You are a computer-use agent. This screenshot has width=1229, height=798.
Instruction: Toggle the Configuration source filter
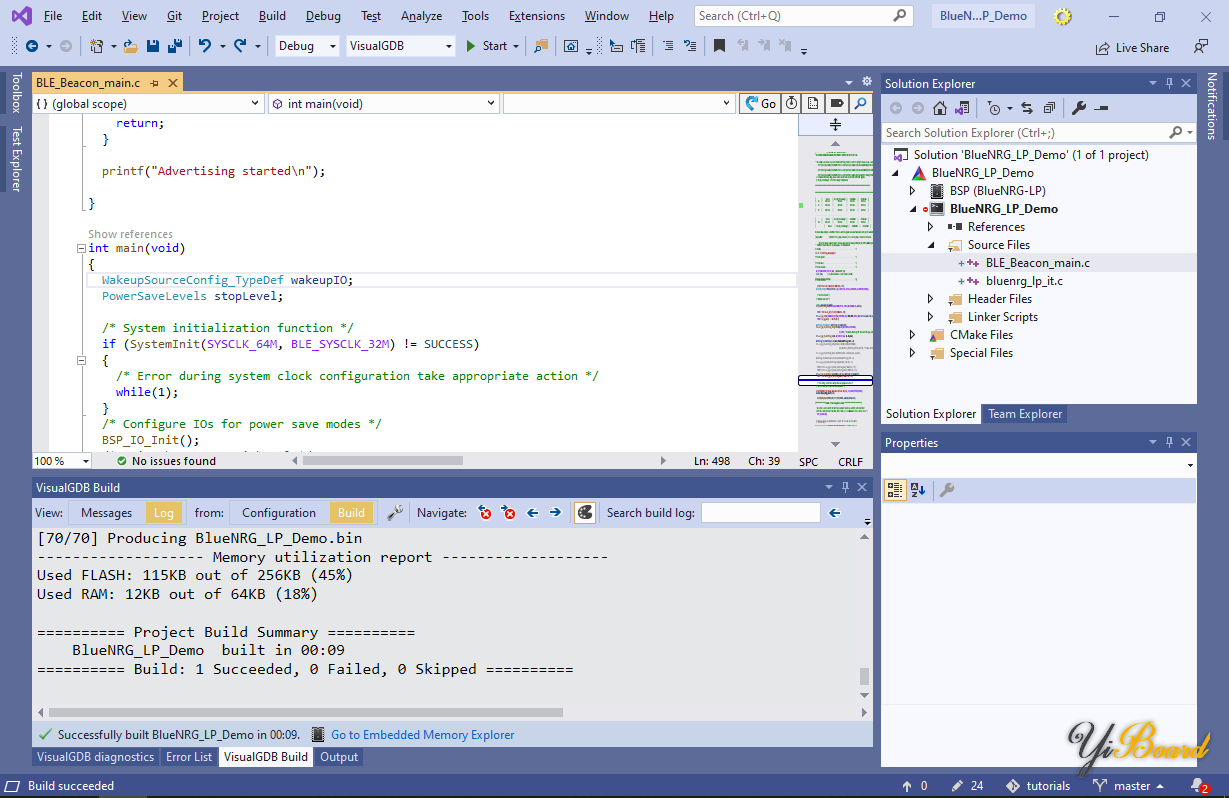[x=278, y=513]
